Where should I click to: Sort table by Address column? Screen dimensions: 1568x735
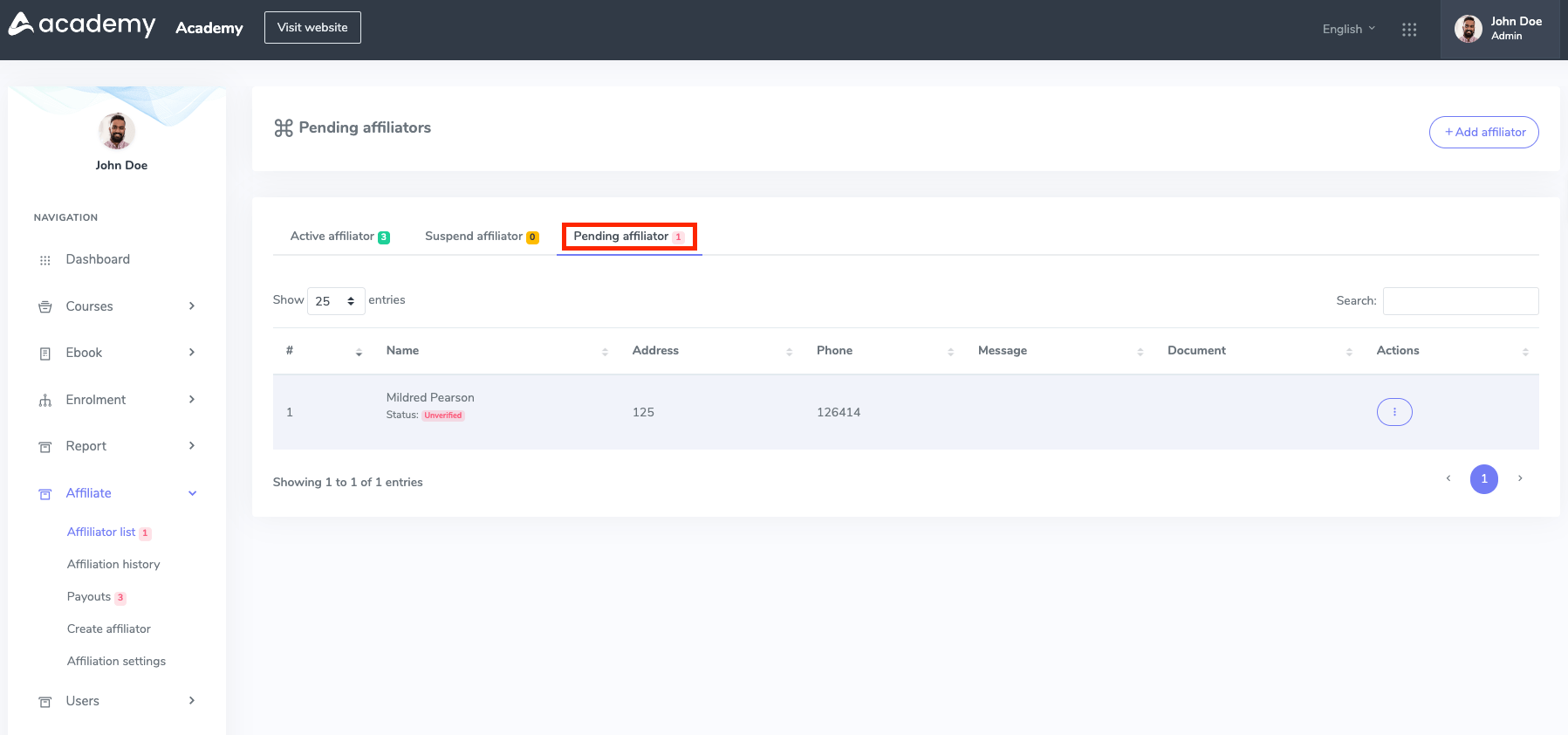click(x=710, y=351)
